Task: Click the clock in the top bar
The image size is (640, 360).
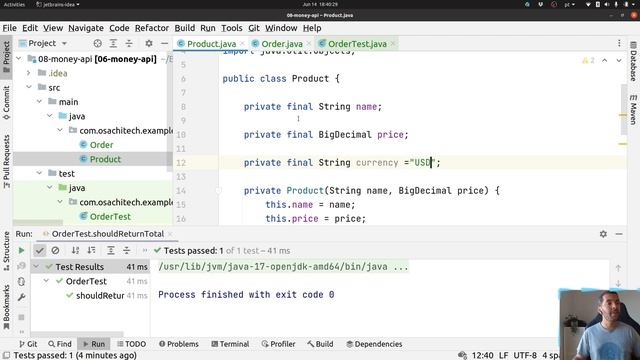Action: coord(320,4)
